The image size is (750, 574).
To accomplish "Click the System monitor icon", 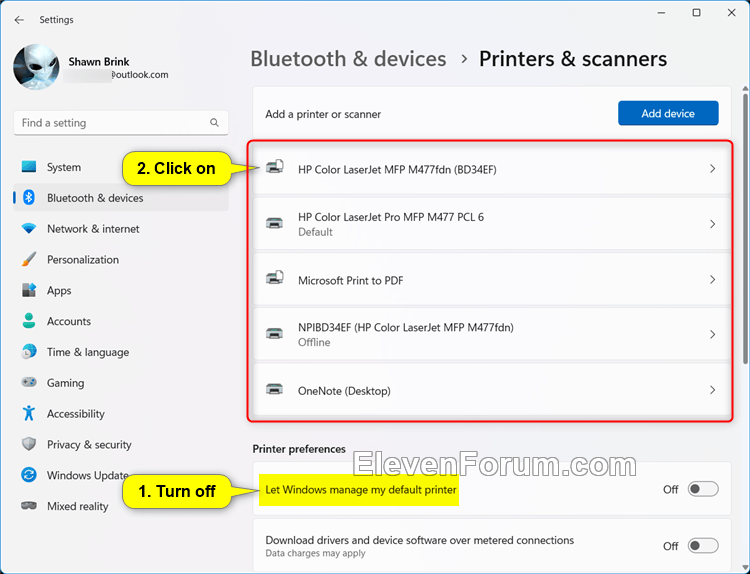I will (x=29, y=167).
